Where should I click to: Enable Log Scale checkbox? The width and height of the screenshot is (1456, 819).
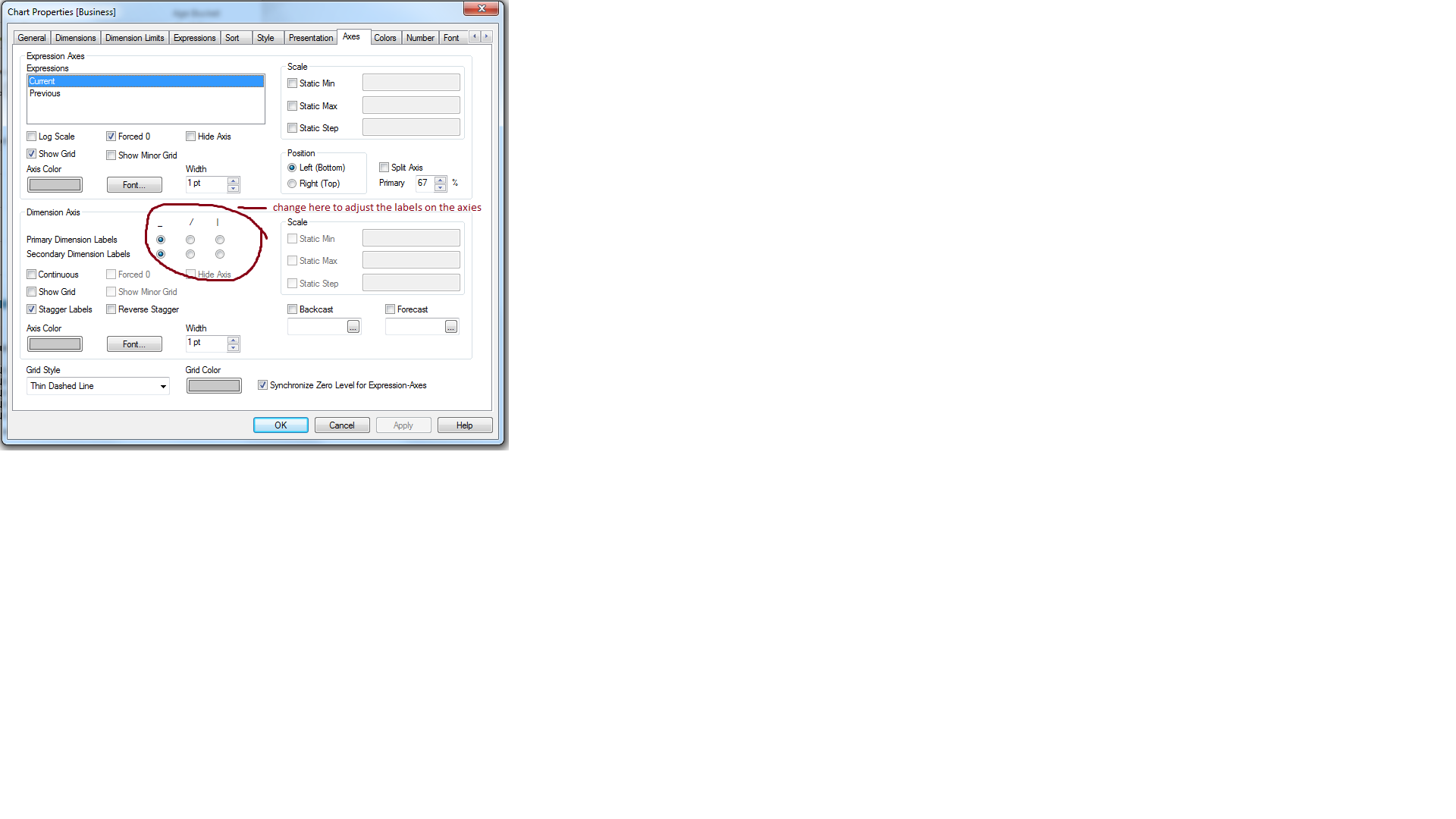click(32, 136)
